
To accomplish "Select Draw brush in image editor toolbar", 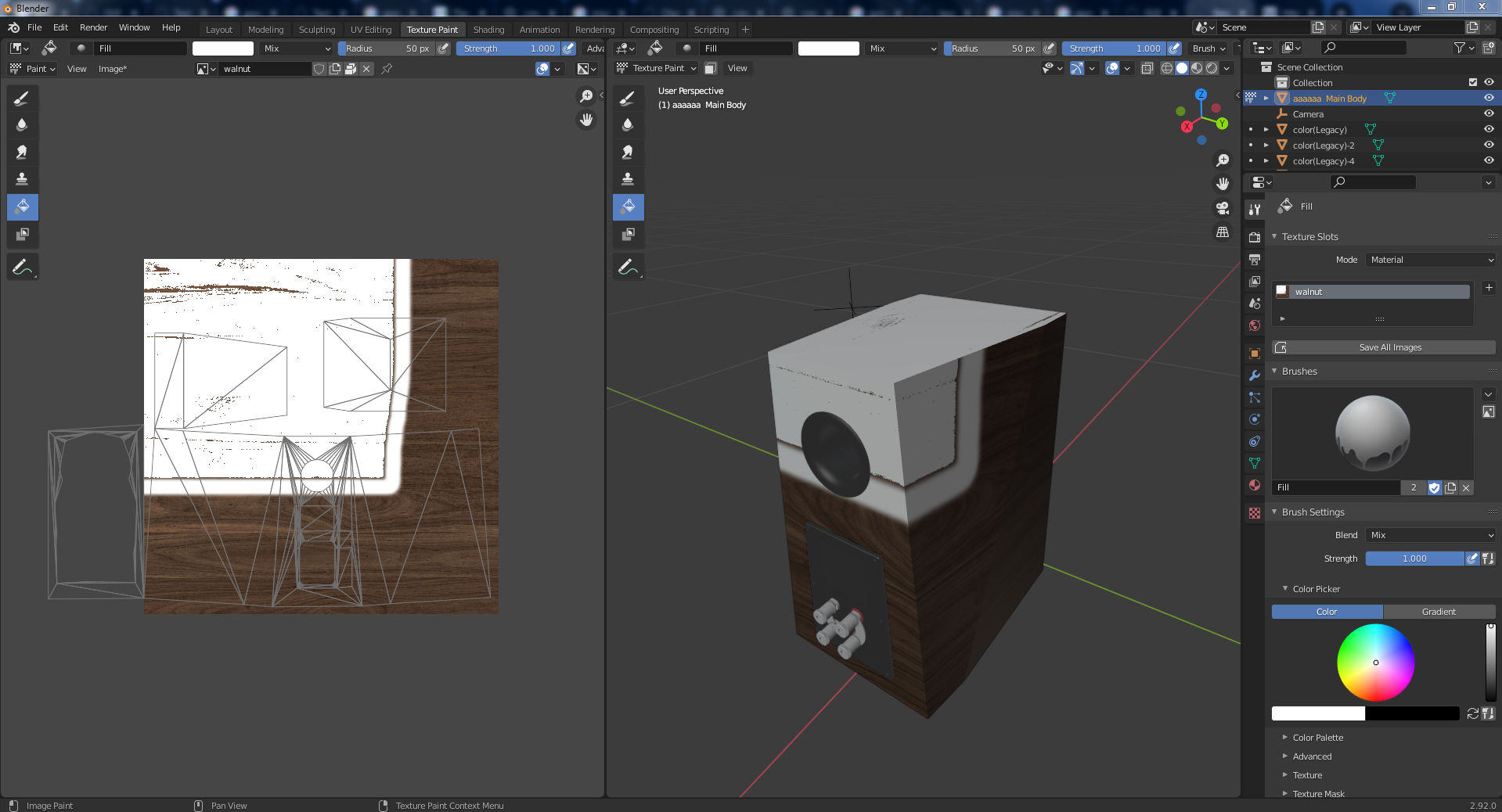I will 22,99.
